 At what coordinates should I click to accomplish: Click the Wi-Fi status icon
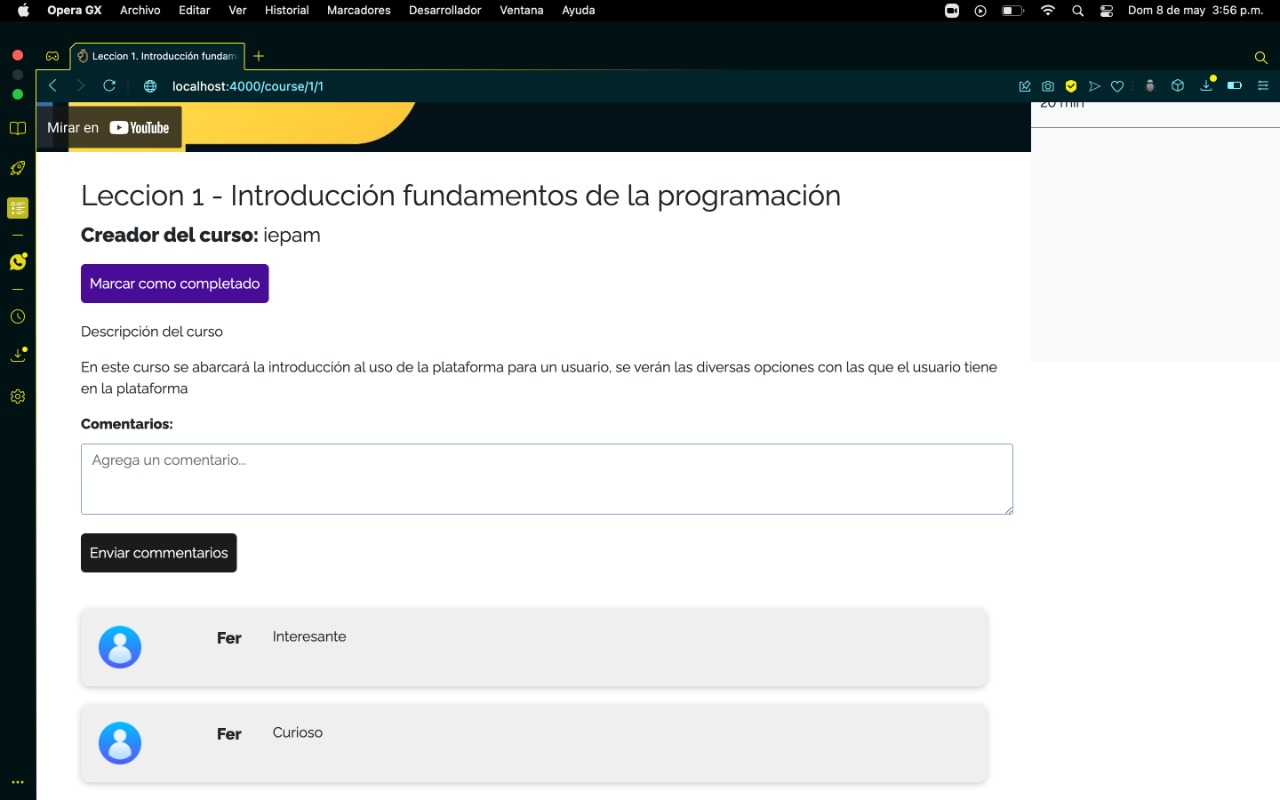pyautogui.click(x=1048, y=10)
